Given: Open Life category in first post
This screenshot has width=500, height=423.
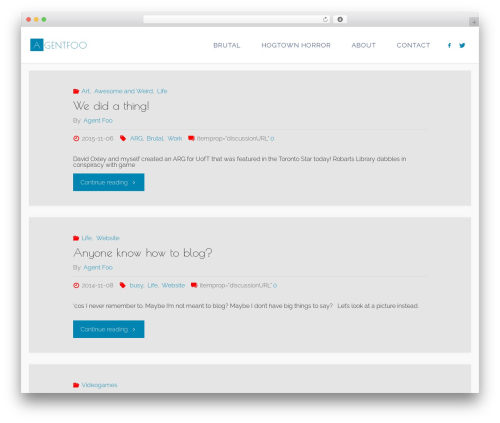Looking at the screenshot, I should coord(162,91).
